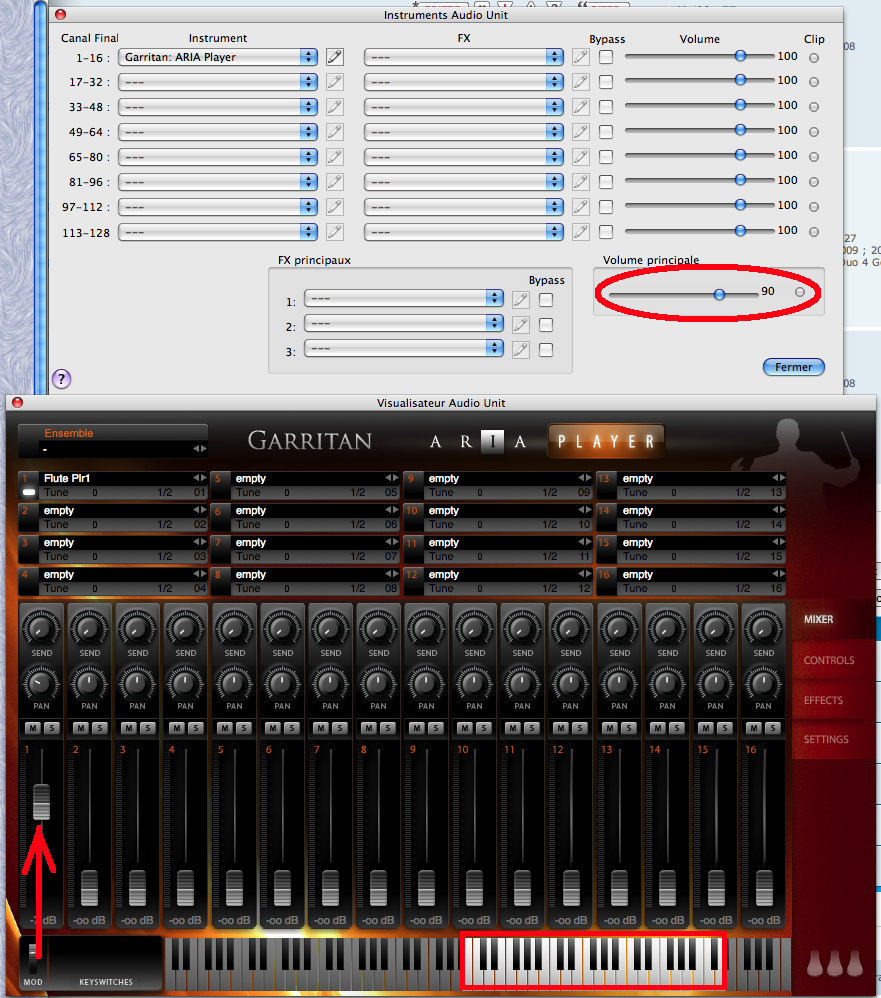Viewport: 881px width, 998px height.
Task: Click the Volume principale slider handle
Action: (719, 293)
